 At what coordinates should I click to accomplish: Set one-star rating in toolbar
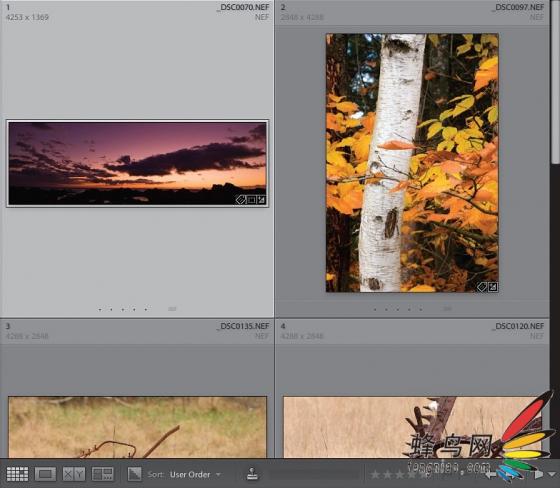[x=375, y=475]
